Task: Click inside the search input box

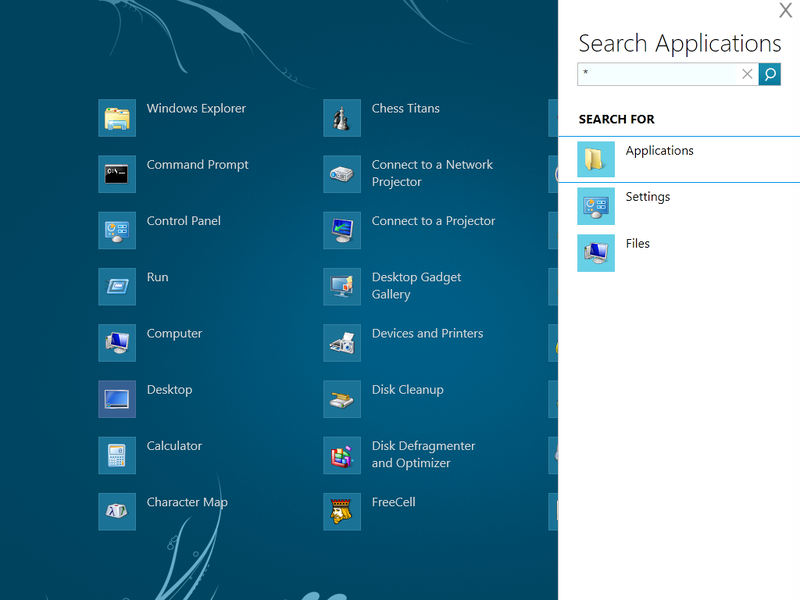Action: [660, 74]
